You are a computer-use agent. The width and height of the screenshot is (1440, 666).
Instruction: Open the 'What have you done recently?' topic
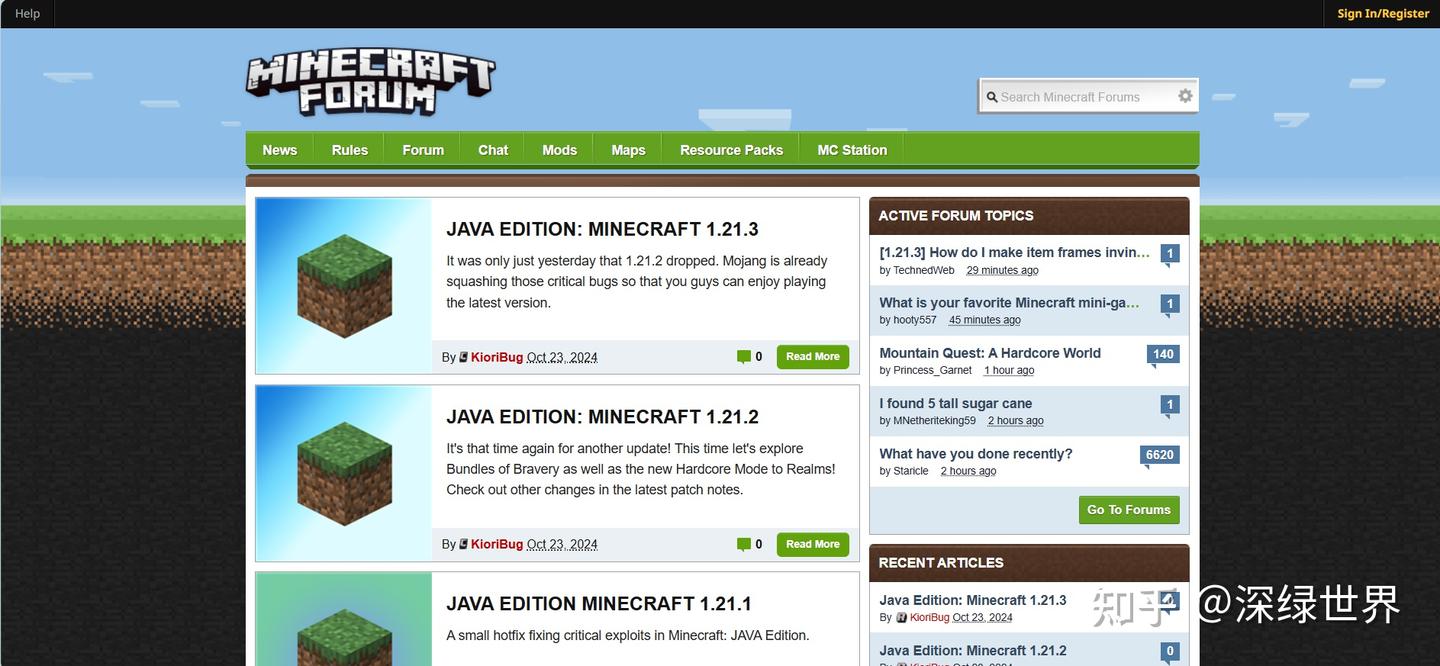975,453
